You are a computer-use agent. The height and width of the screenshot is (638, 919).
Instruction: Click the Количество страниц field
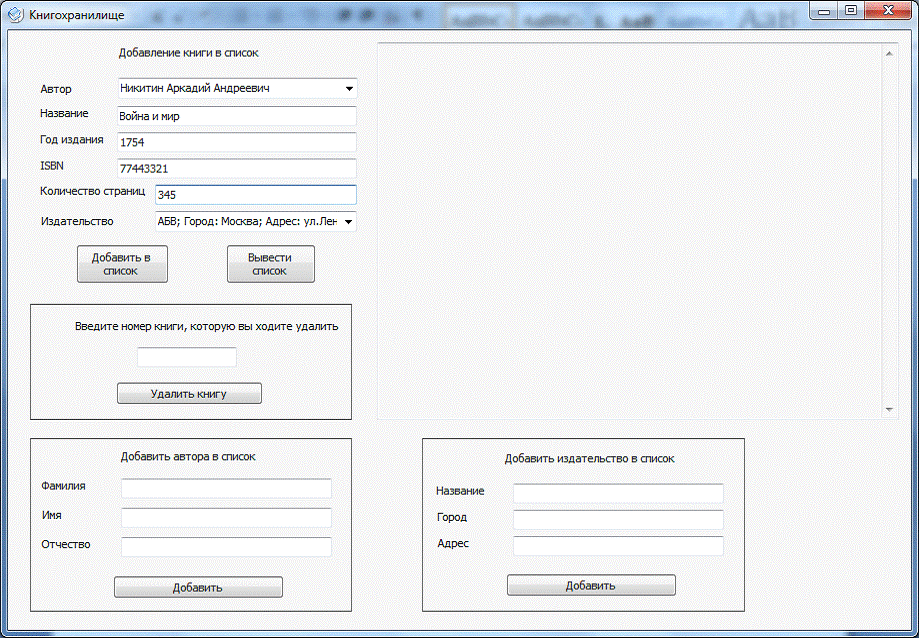tap(255, 195)
